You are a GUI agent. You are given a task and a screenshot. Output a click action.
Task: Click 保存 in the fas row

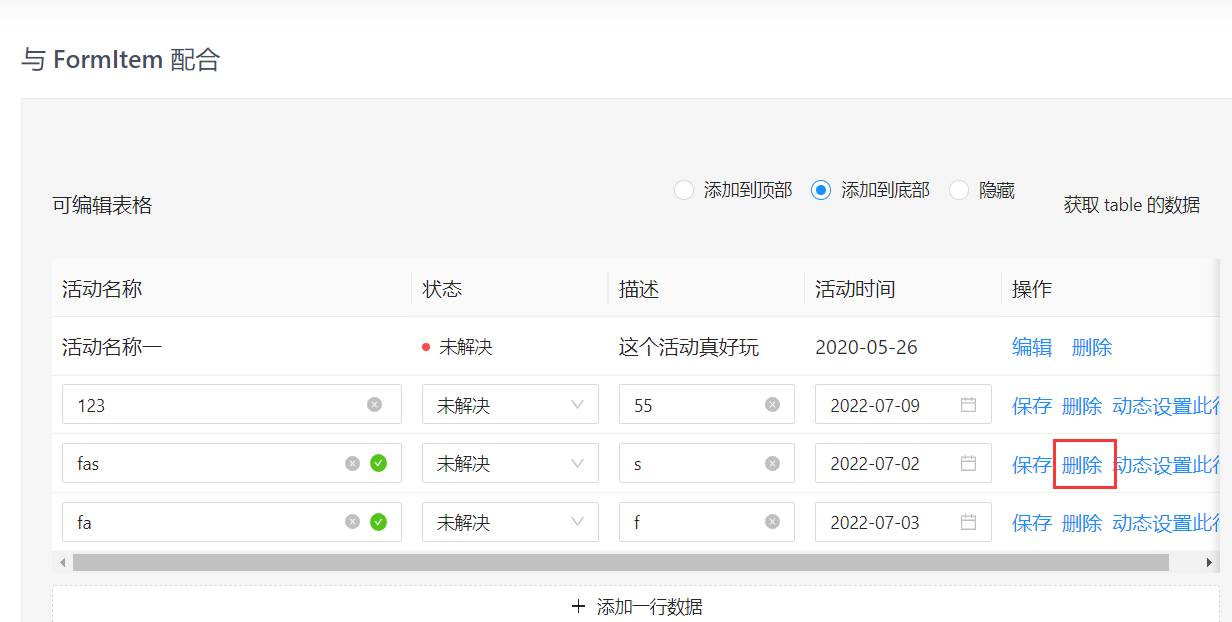pyautogui.click(x=1032, y=464)
